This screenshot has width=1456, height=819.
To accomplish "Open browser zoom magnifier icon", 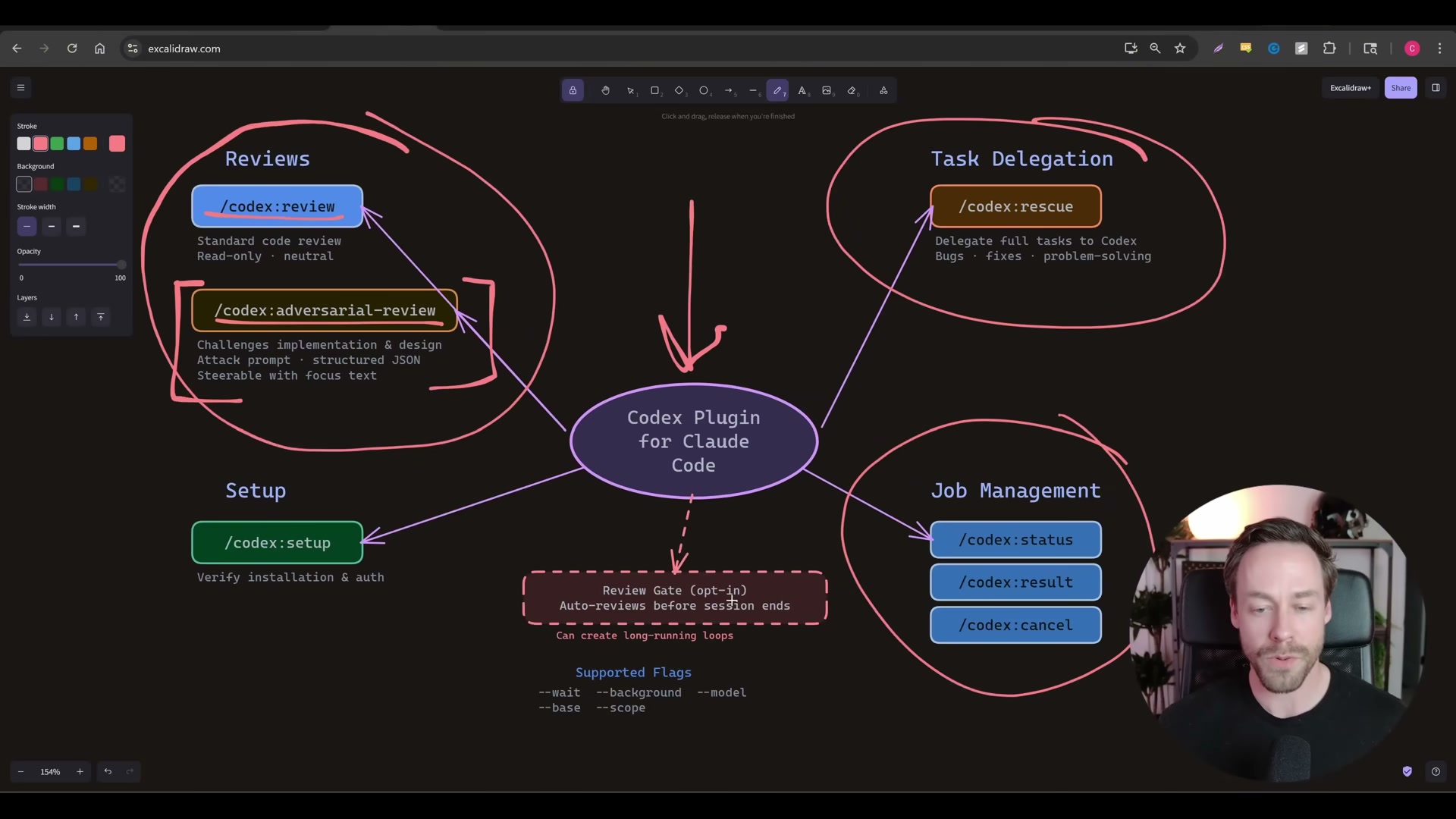I will click(x=1155, y=49).
